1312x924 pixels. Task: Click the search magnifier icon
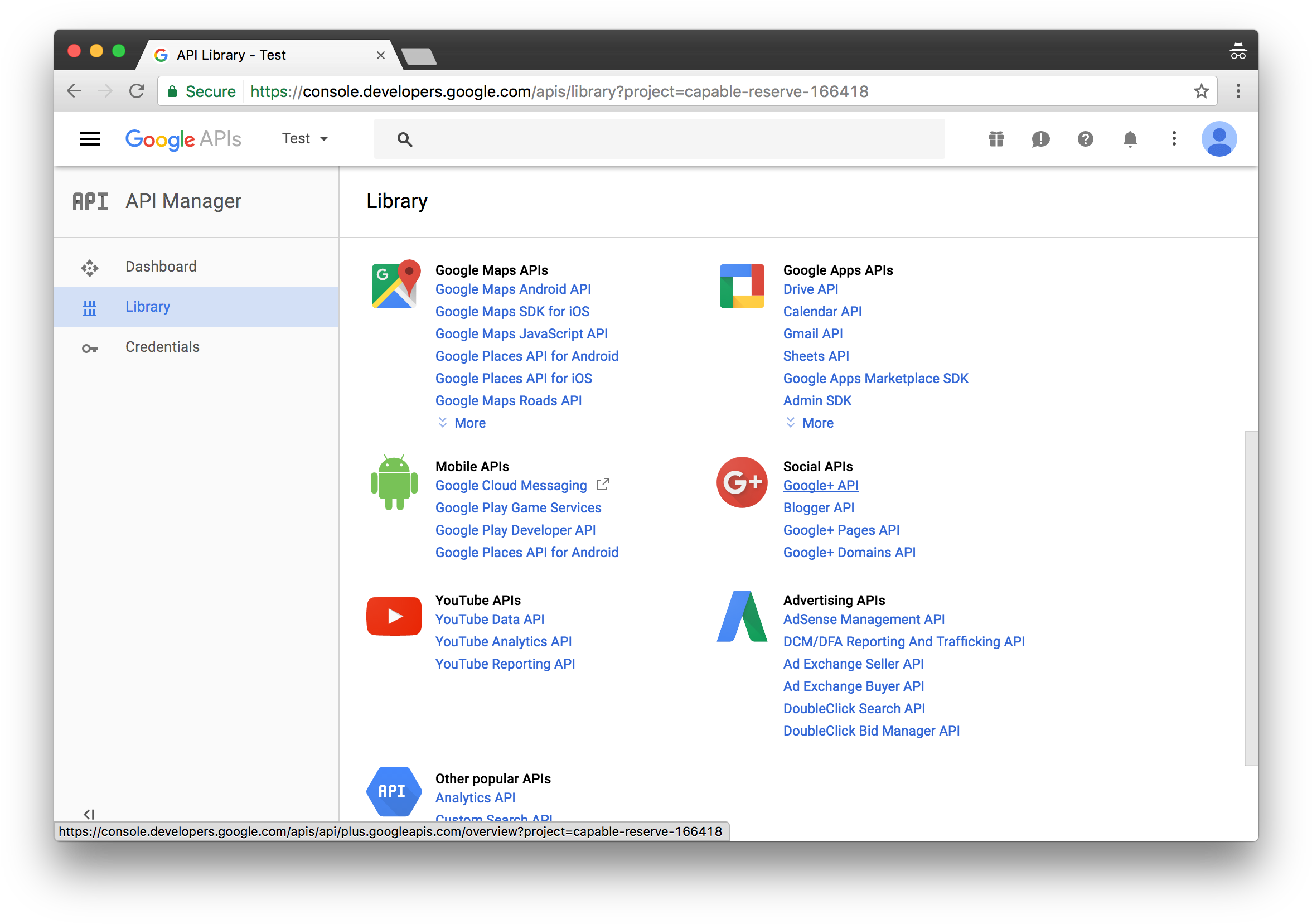pos(405,139)
